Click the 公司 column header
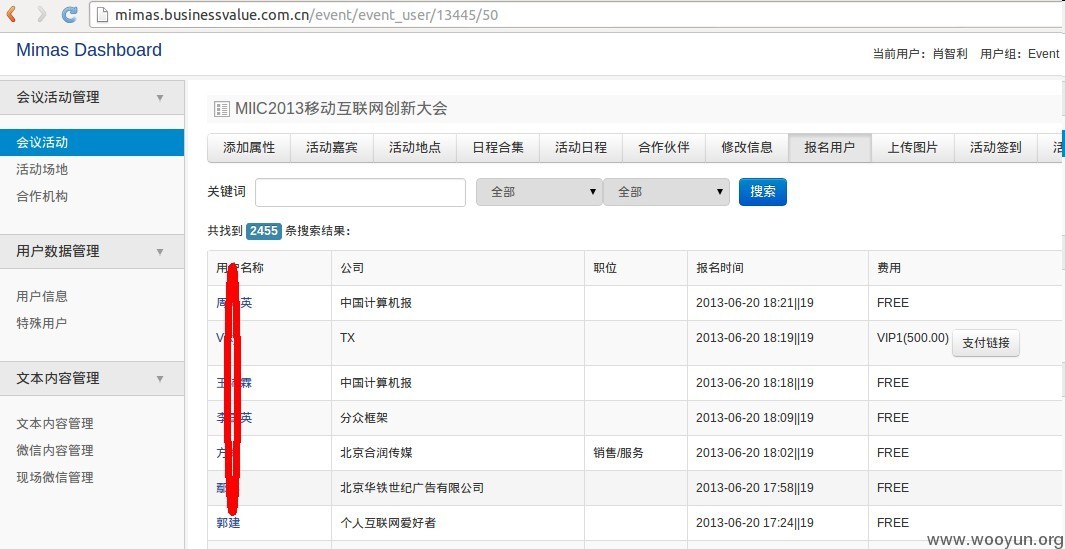This screenshot has width=1065, height=549. tap(352, 268)
